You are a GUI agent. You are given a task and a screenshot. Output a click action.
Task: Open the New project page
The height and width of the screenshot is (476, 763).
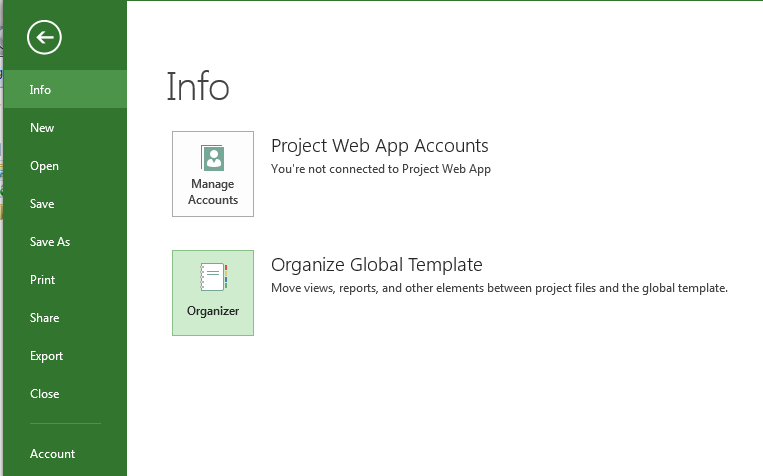pos(42,128)
